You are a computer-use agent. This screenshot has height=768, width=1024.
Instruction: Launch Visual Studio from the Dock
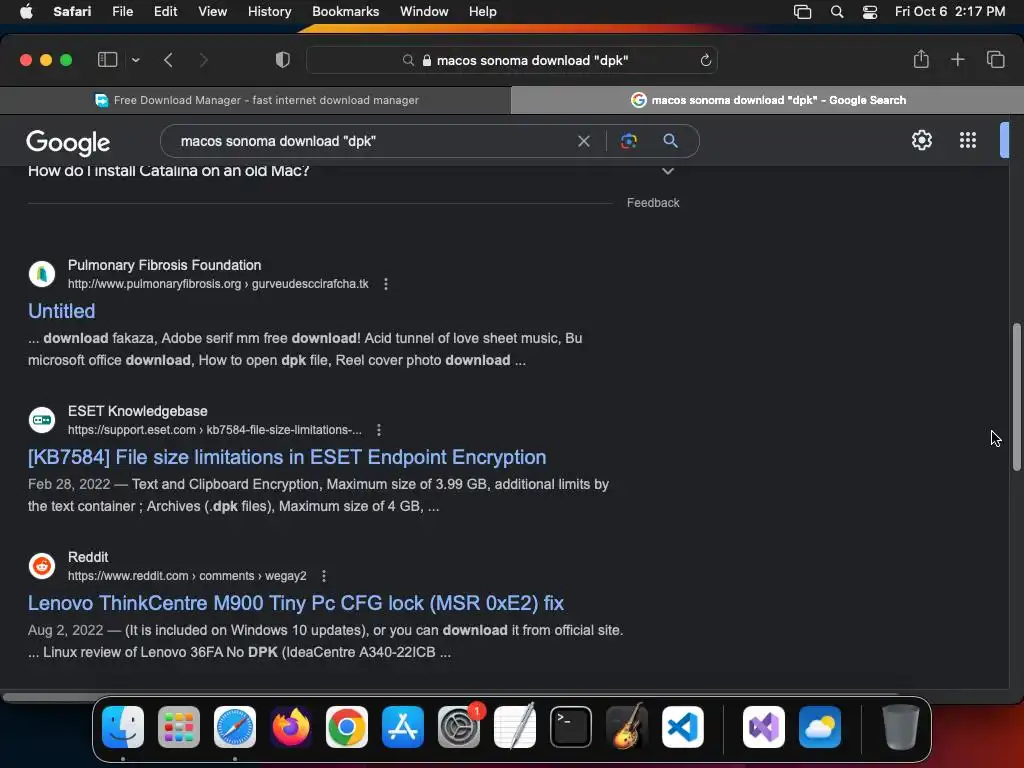tap(763, 726)
